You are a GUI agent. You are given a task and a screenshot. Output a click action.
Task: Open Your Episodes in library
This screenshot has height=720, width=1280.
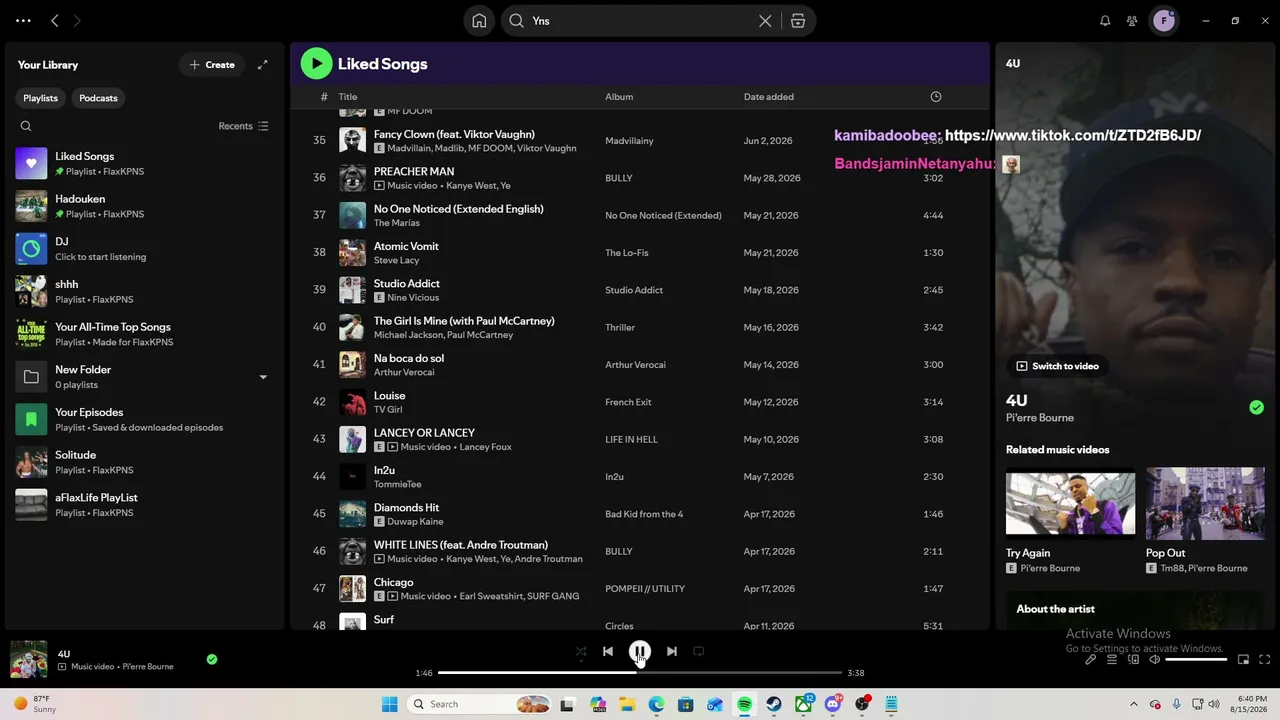144,419
